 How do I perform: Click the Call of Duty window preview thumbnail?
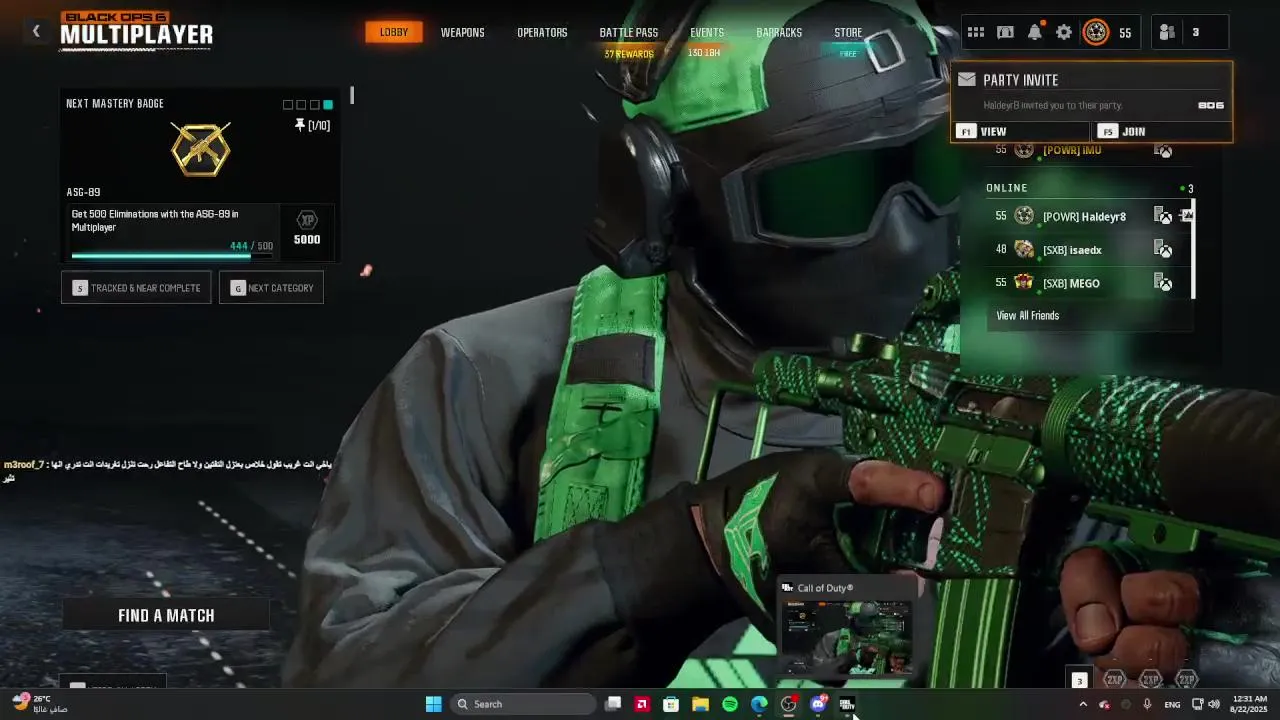(846, 636)
